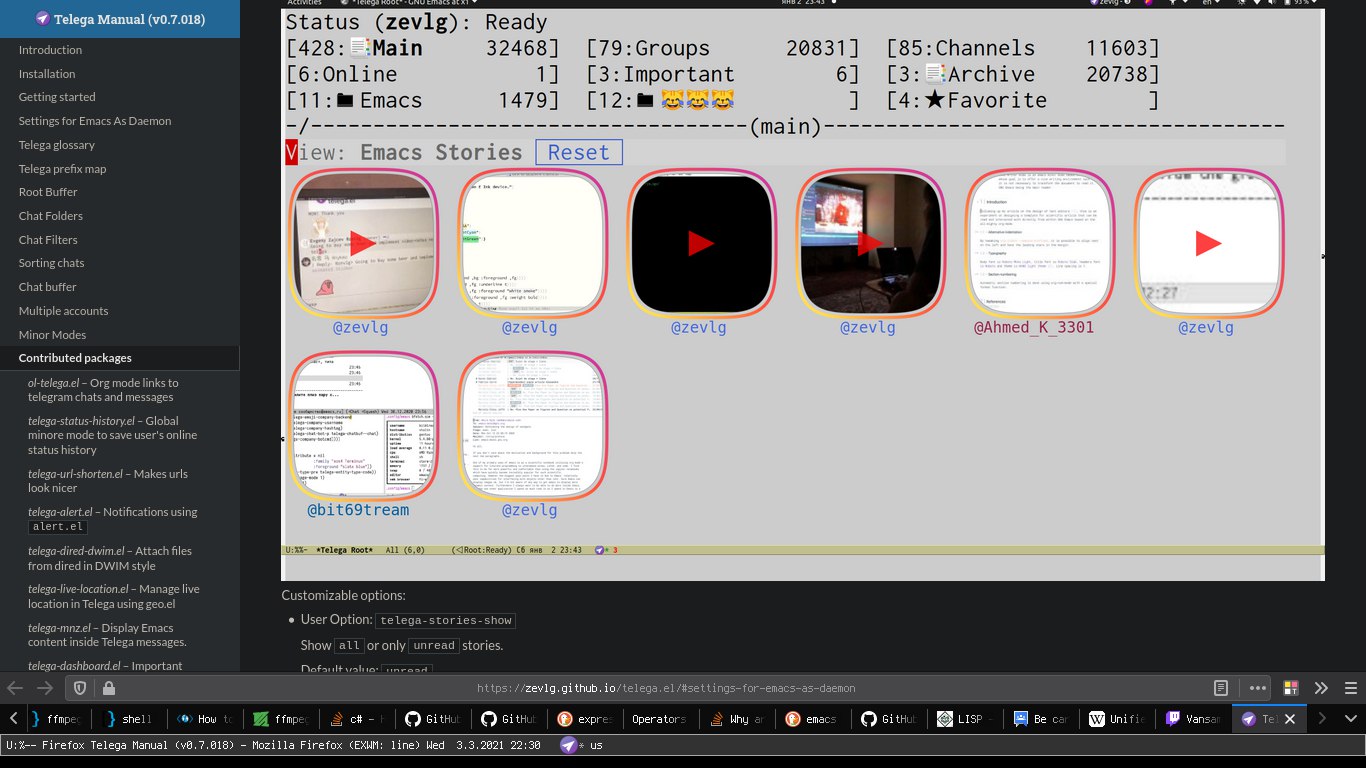This screenshot has width=1366, height=768.
Task: Select the Main chat filter [428:Main]
Action: click(423, 48)
